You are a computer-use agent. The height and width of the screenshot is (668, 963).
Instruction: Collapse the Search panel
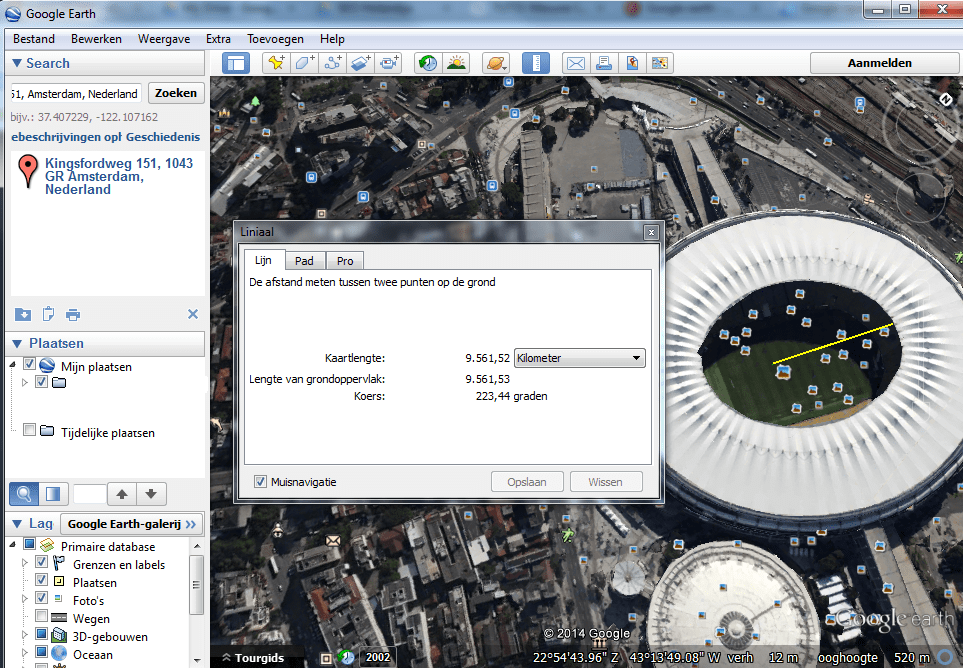click(17, 63)
